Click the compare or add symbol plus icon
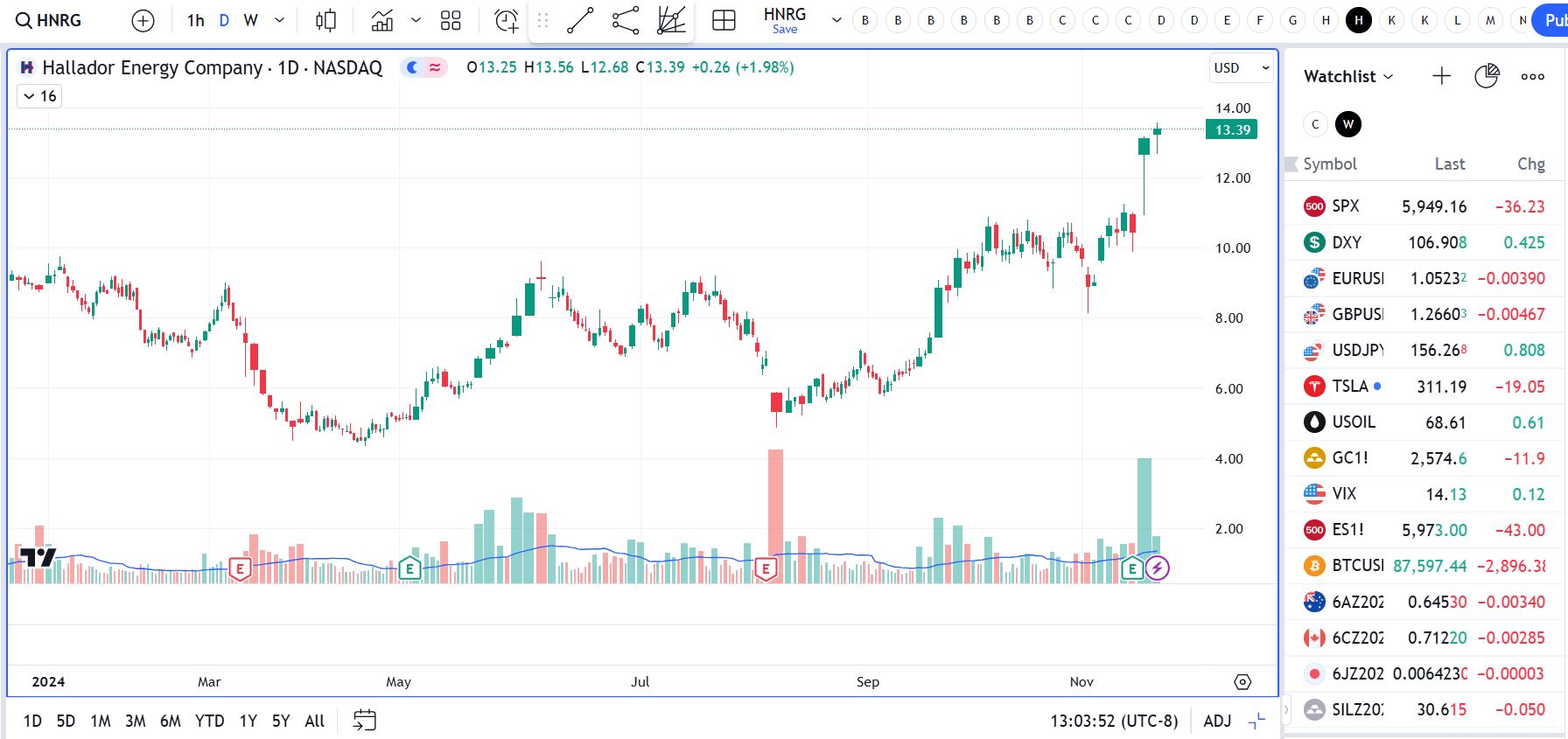The height and width of the screenshot is (739, 1568). (143, 21)
